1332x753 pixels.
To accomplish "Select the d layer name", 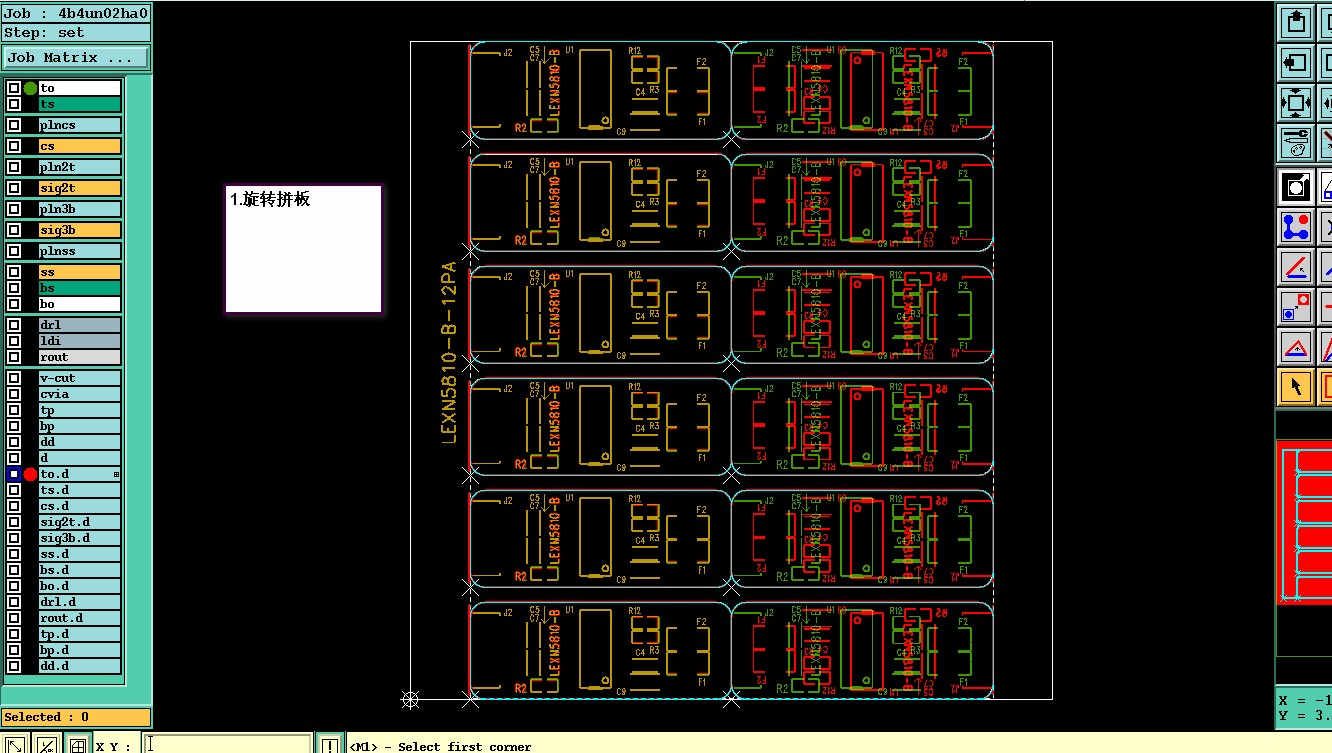I will (80, 458).
